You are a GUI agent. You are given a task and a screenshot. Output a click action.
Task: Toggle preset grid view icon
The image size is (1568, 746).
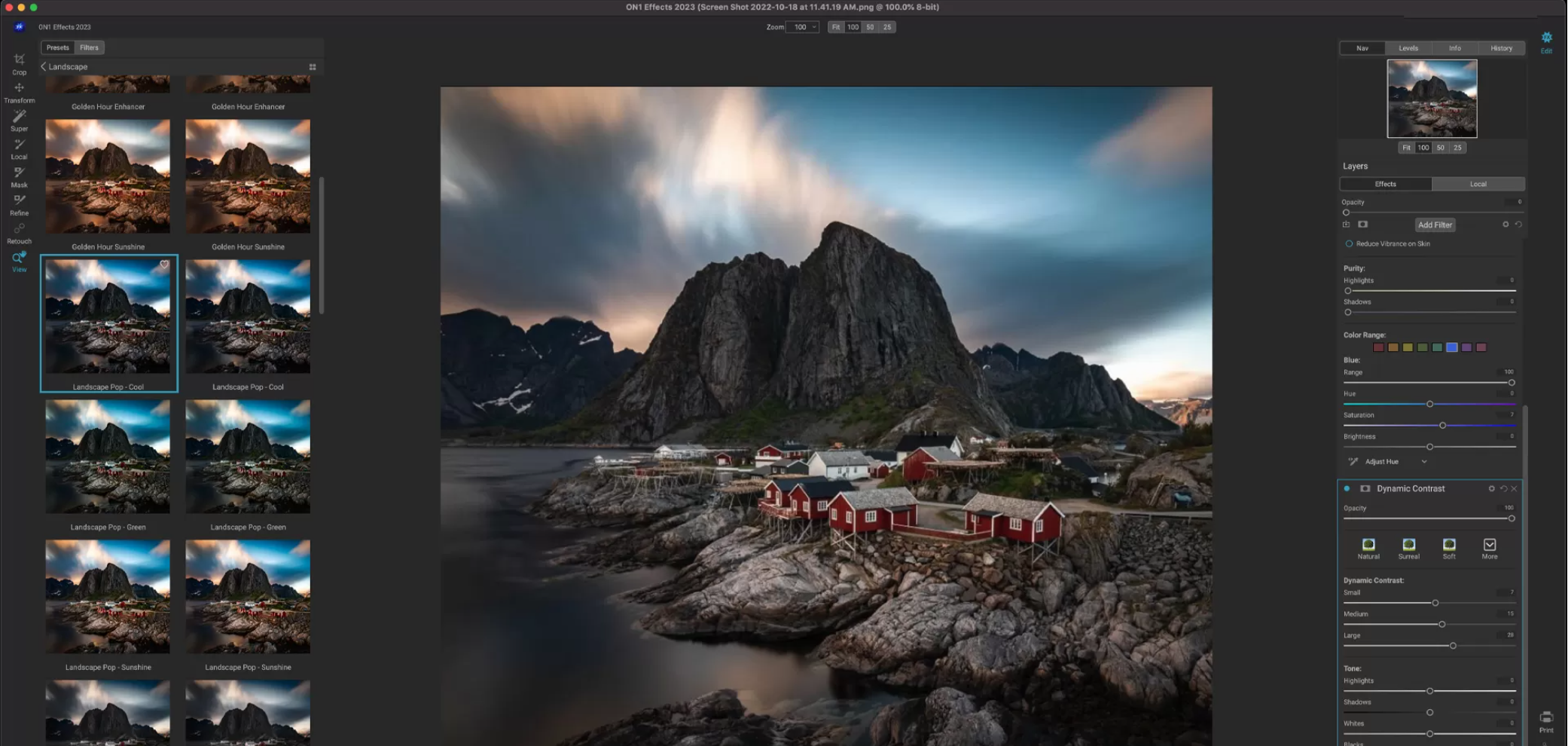313,67
